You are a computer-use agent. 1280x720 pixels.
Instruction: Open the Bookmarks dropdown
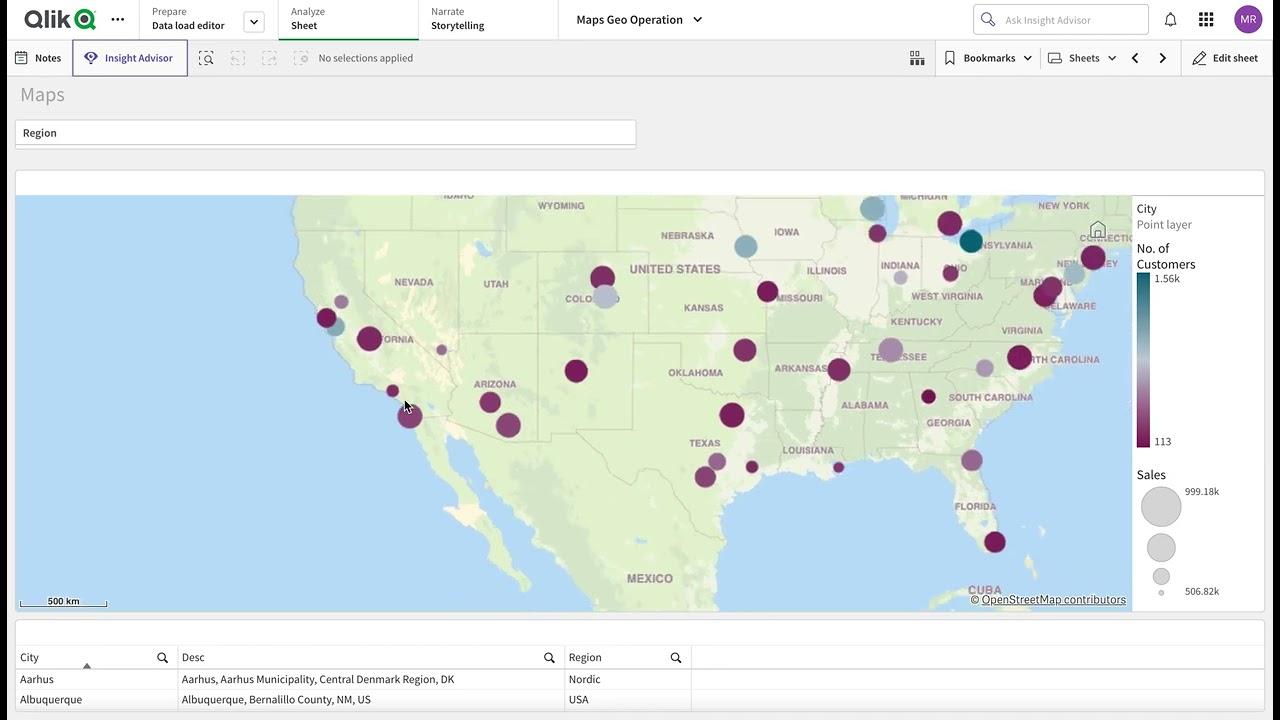coord(988,58)
